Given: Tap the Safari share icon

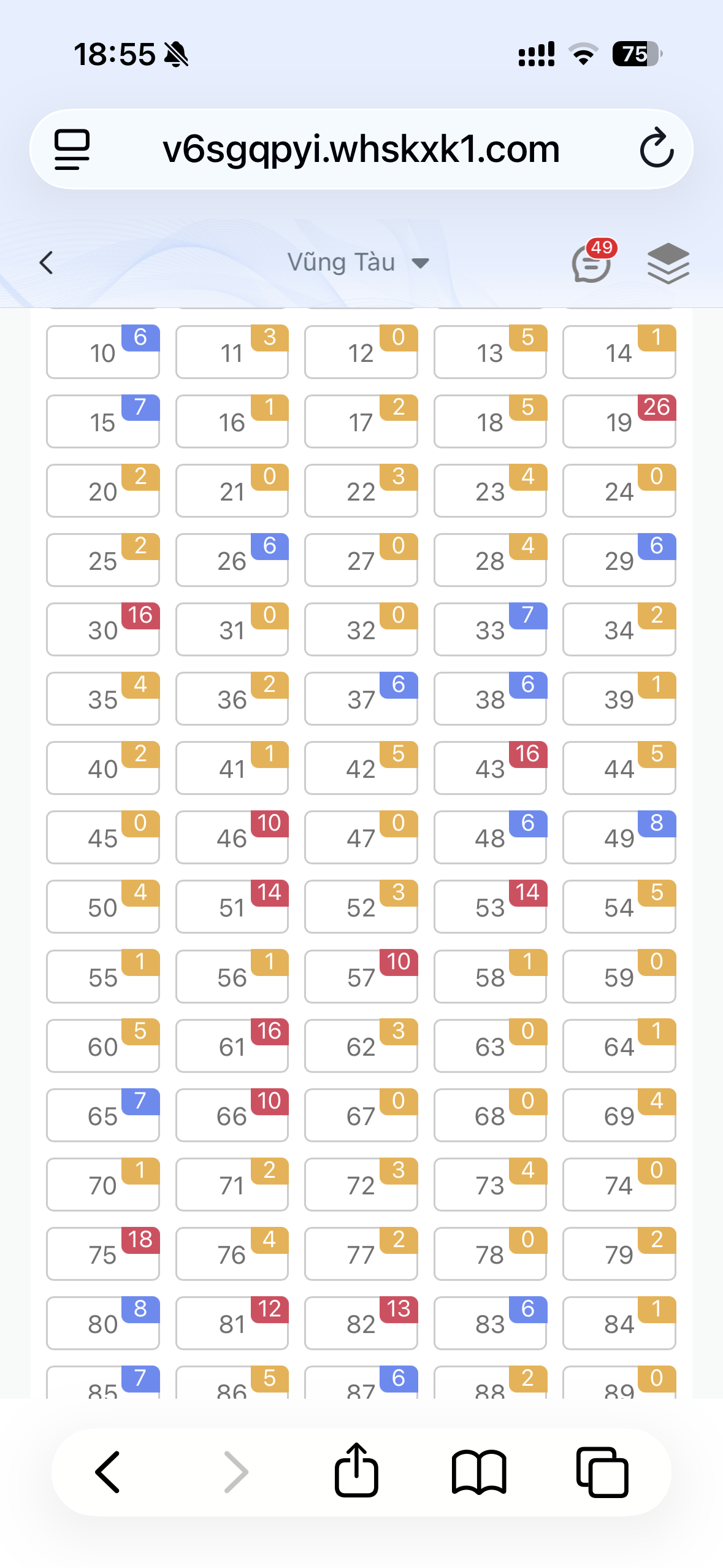Looking at the screenshot, I should click(x=356, y=1470).
